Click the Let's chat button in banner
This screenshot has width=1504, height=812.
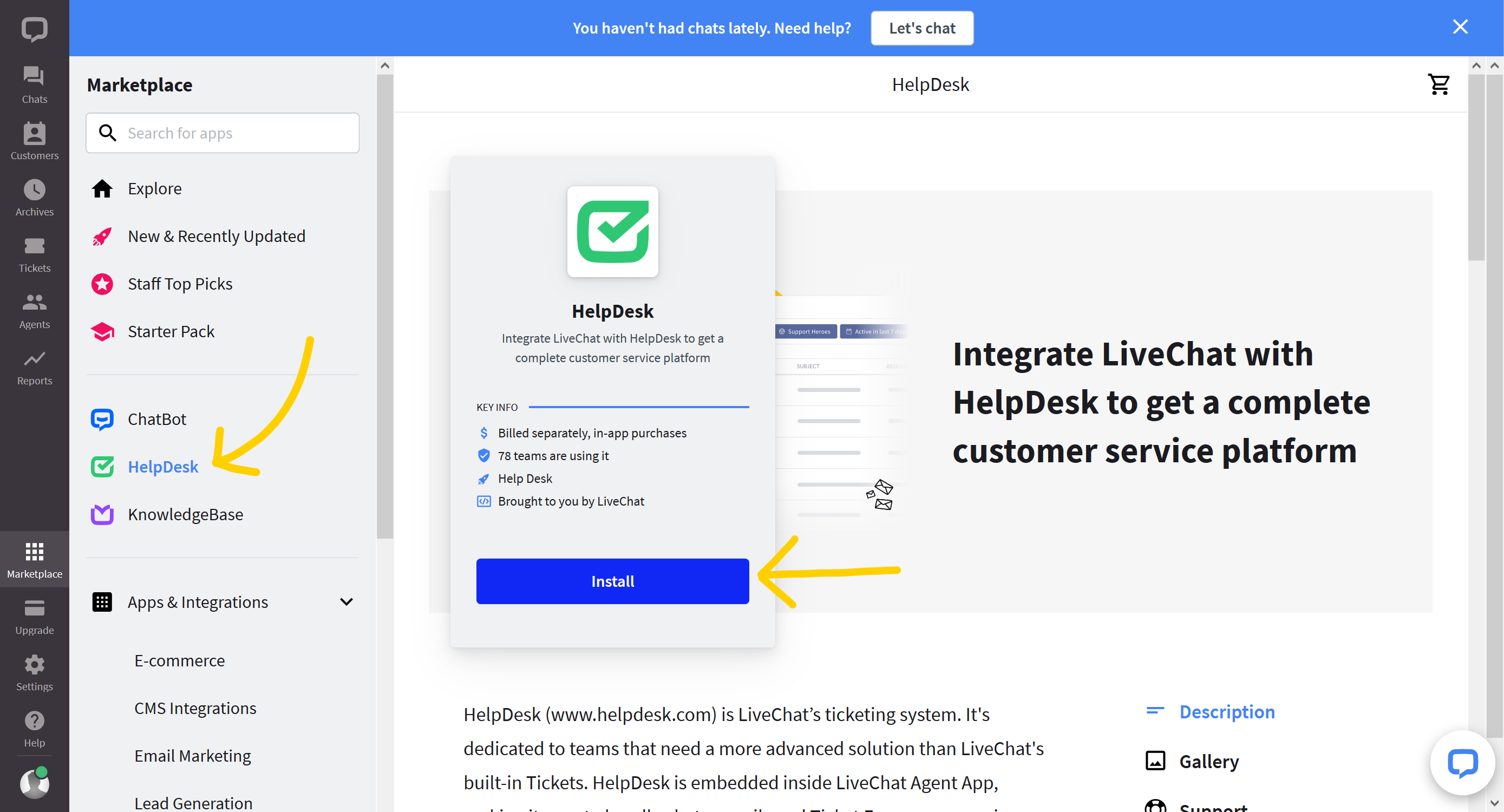(x=921, y=28)
